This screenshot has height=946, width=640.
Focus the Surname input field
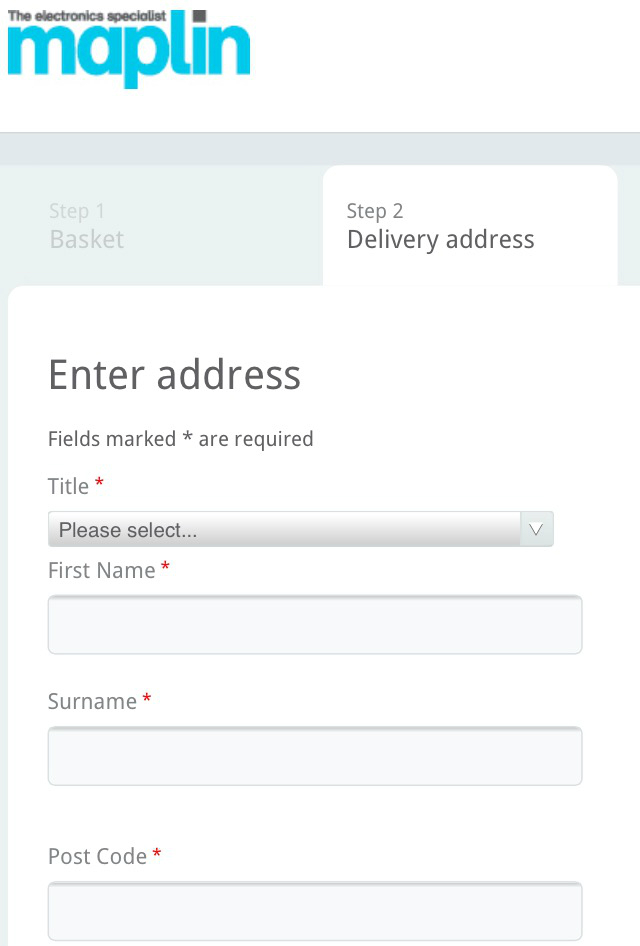(x=315, y=756)
